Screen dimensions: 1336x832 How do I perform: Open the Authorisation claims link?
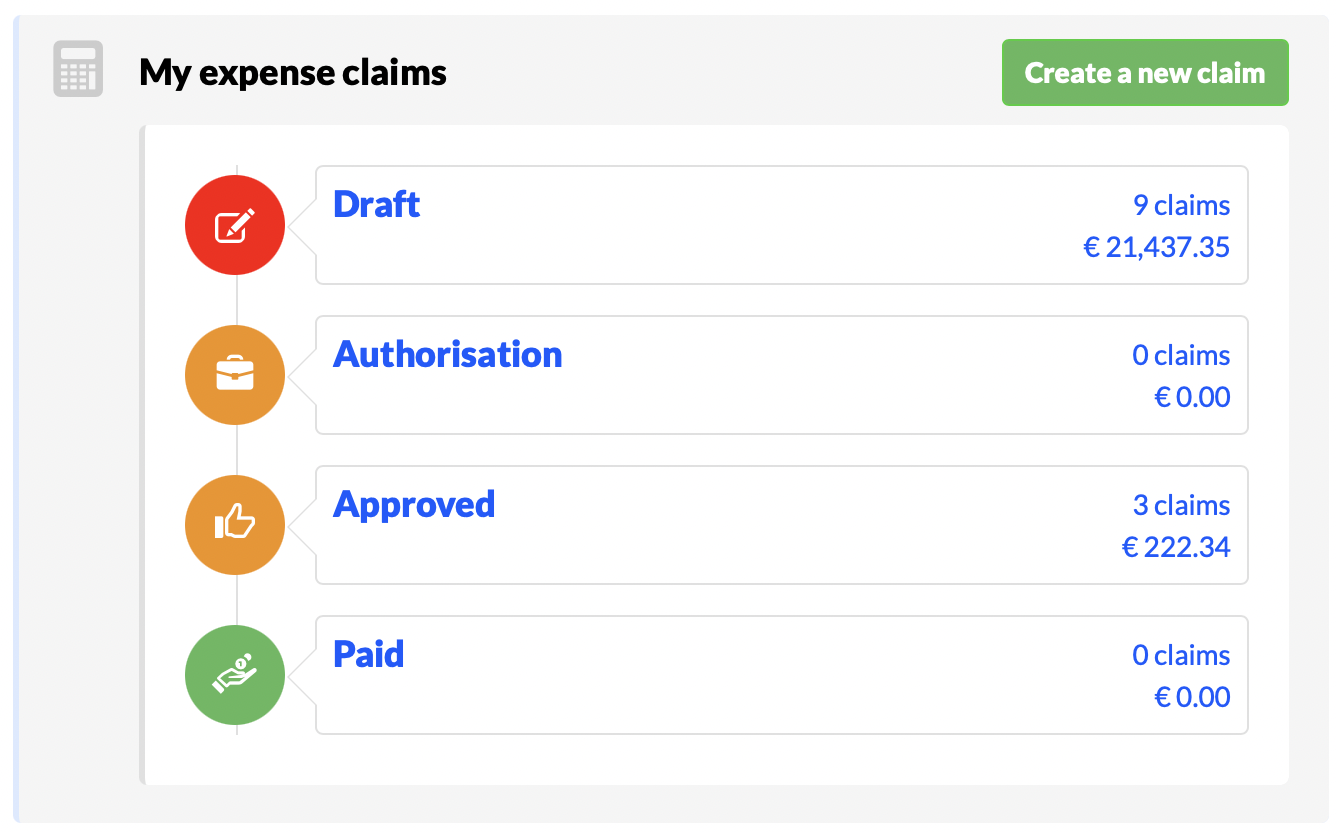pyautogui.click(x=447, y=354)
